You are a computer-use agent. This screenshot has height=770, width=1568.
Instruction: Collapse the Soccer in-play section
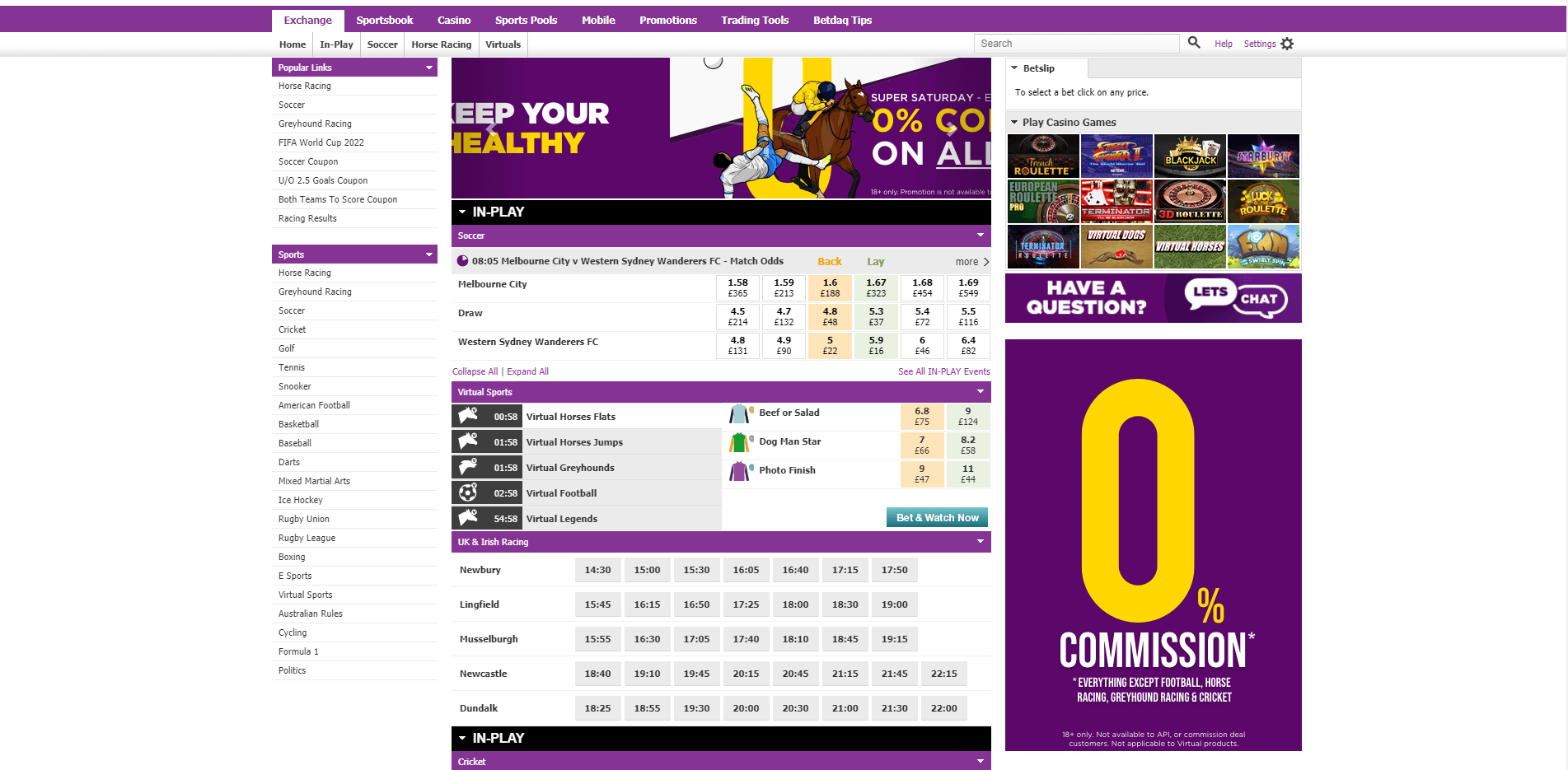pos(980,236)
